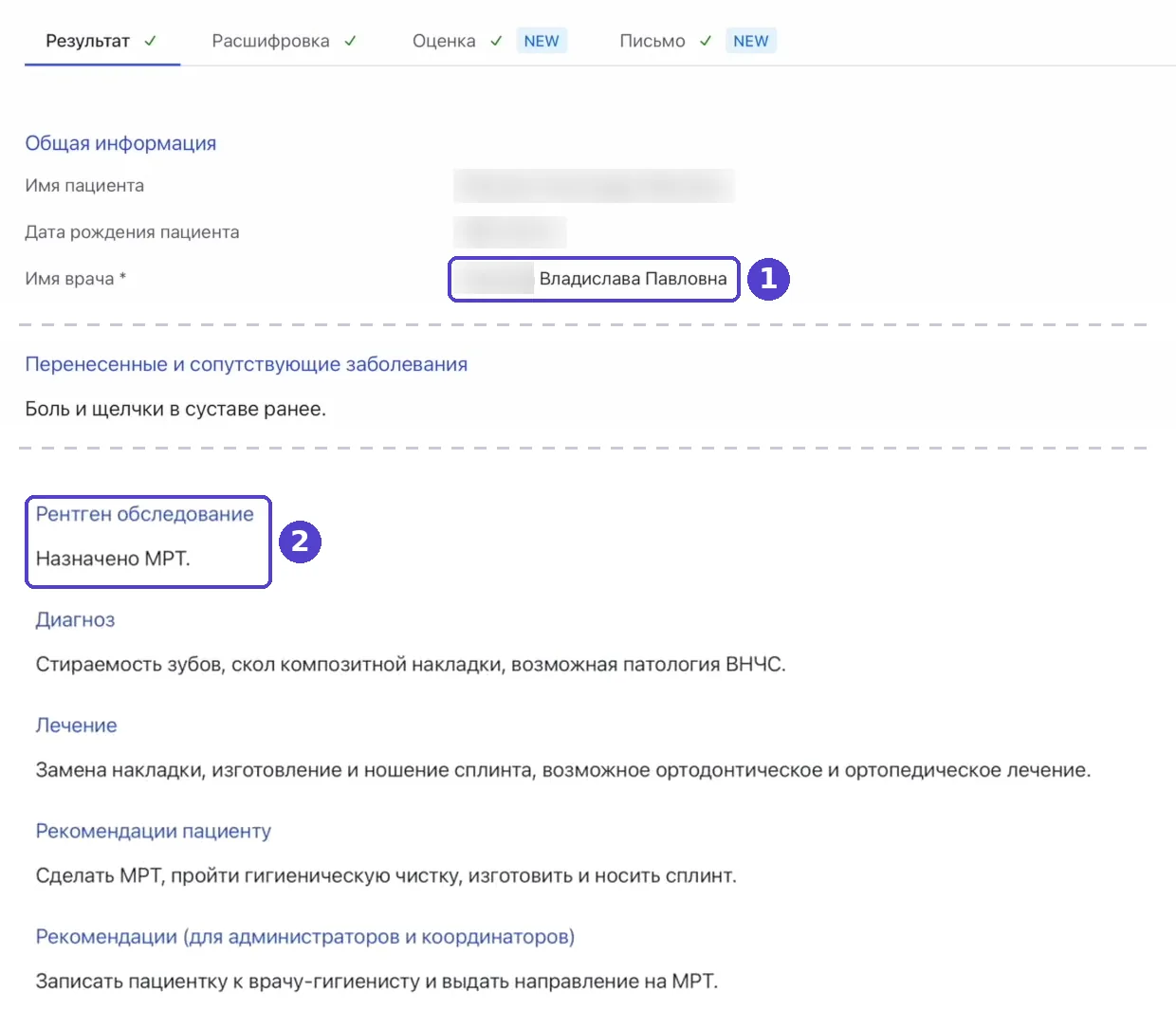The width and height of the screenshot is (1176, 1010).
Task: Click the Имя пациента label
Action: pyautogui.click(x=84, y=186)
